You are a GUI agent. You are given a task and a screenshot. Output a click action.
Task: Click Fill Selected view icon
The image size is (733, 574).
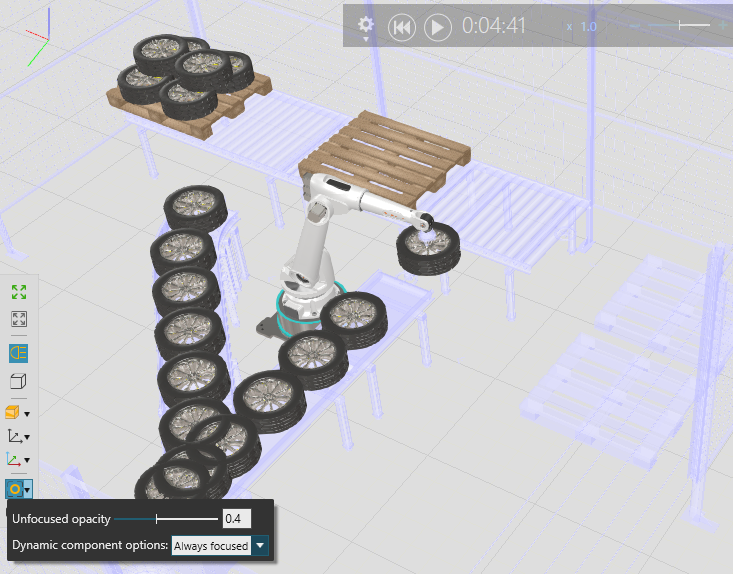point(19,319)
